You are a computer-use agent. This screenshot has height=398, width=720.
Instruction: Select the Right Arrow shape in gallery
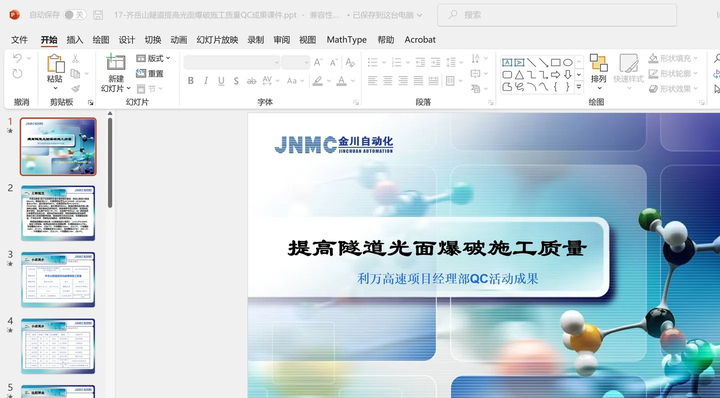tap(556, 74)
